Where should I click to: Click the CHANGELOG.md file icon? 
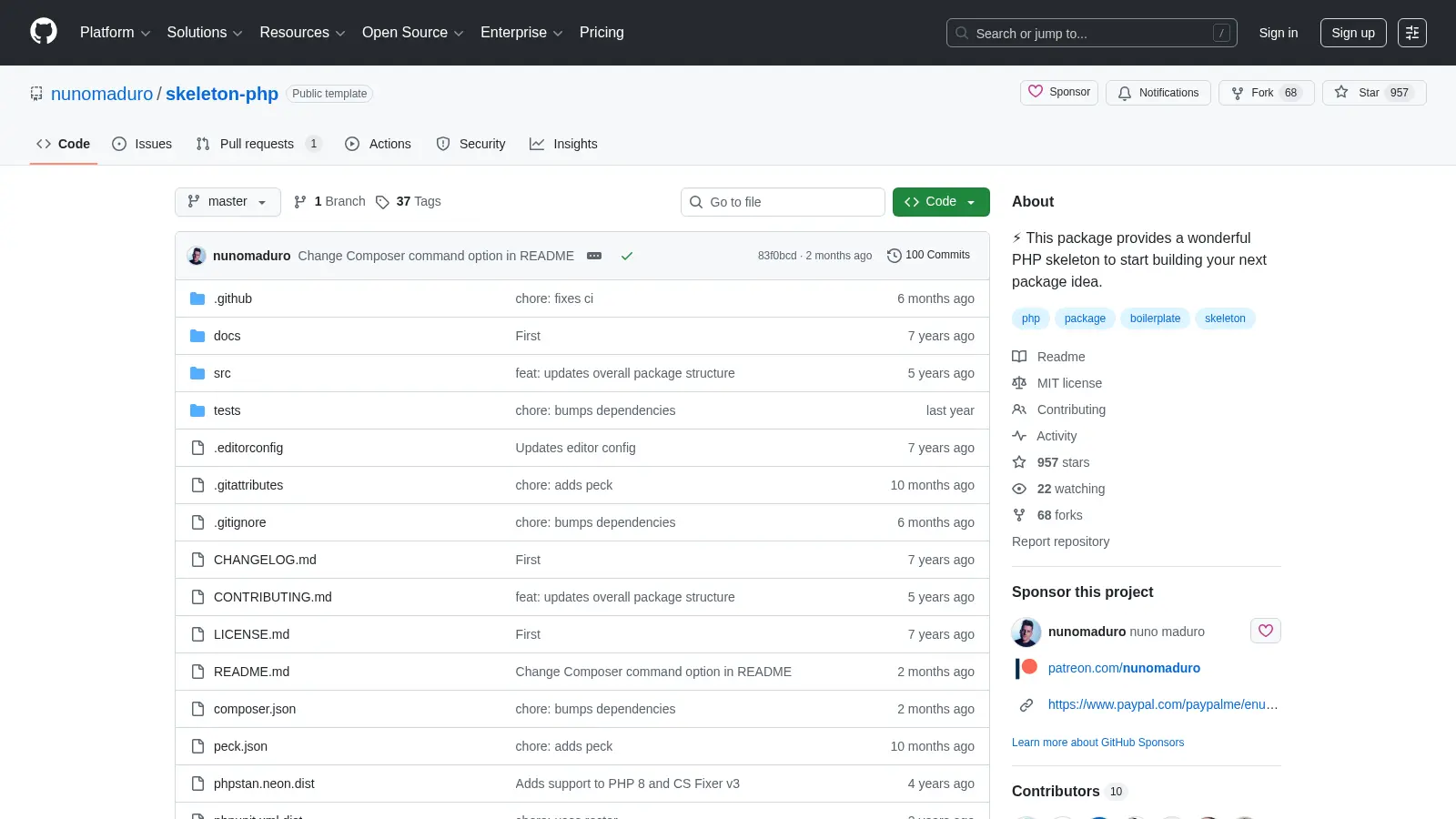point(197,560)
